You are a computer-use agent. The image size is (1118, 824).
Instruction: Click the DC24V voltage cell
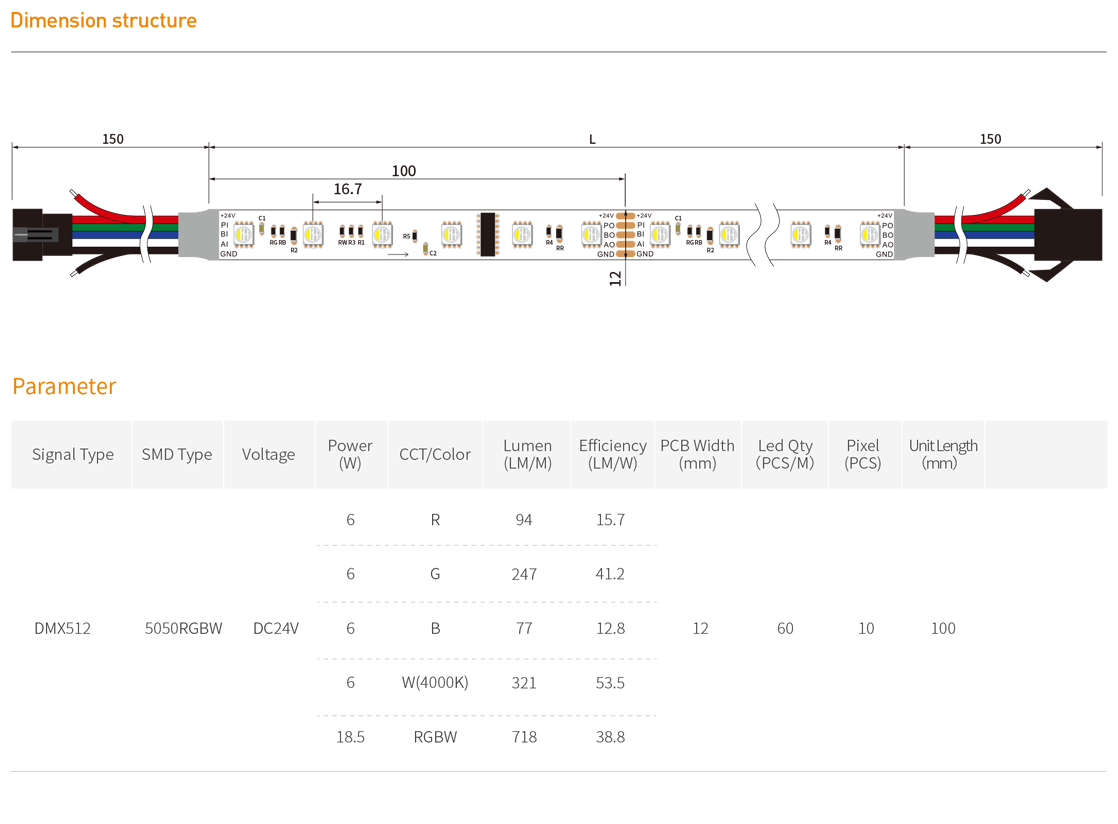pyautogui.click(x=276, y=628)
